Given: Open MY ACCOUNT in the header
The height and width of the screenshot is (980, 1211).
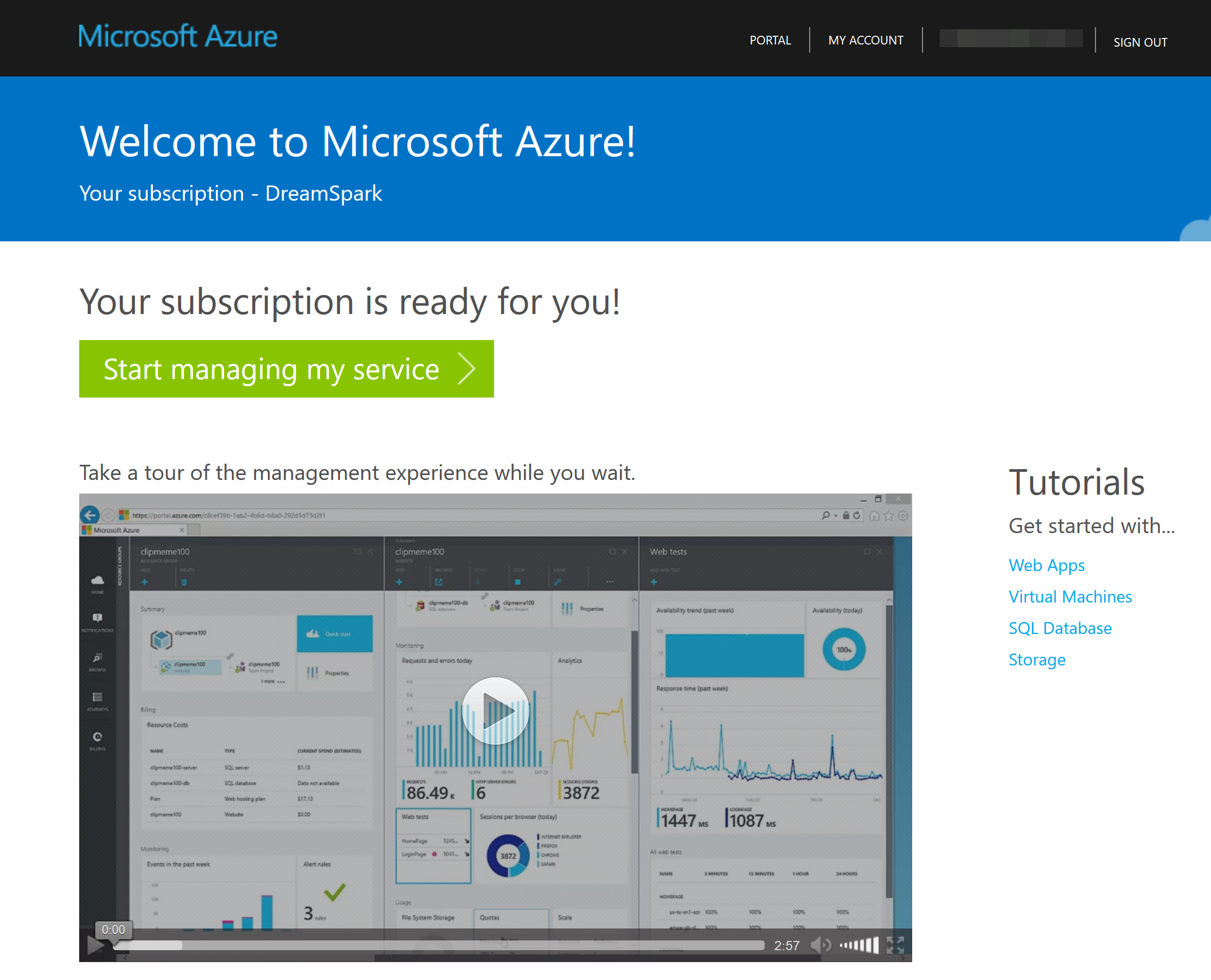Looking at the screenshot, I should tap(866, 40).
